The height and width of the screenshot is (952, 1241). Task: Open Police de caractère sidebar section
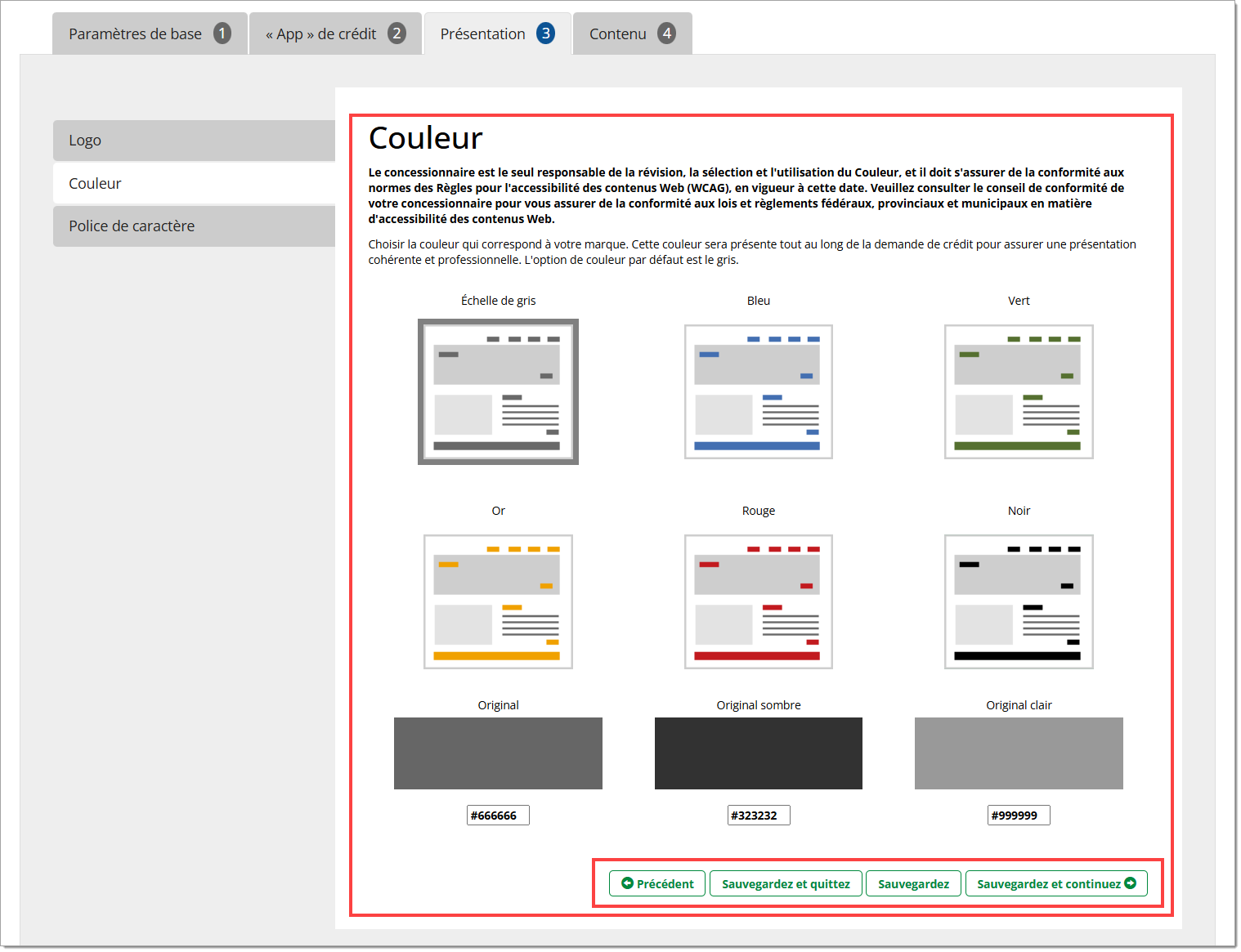click(194, 226)
